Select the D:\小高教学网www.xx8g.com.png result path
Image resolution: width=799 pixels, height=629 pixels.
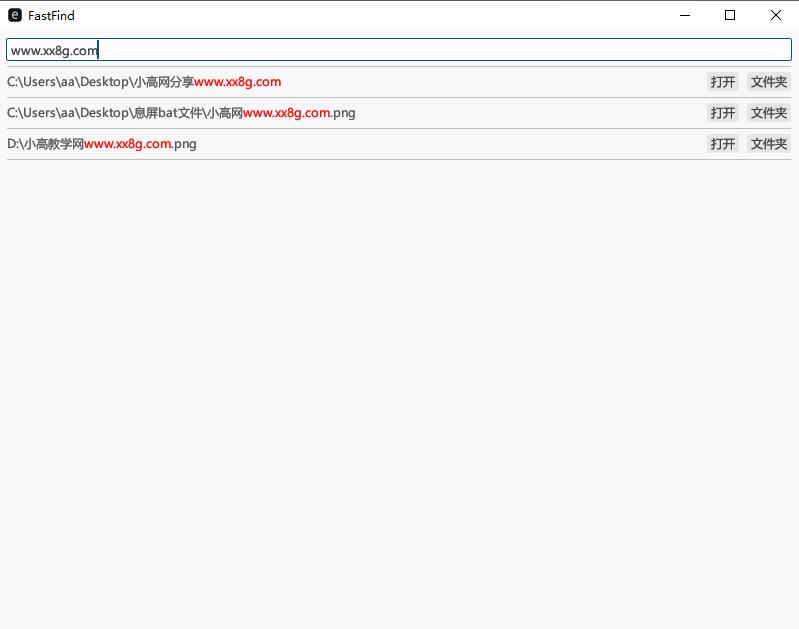click(101, 144)
